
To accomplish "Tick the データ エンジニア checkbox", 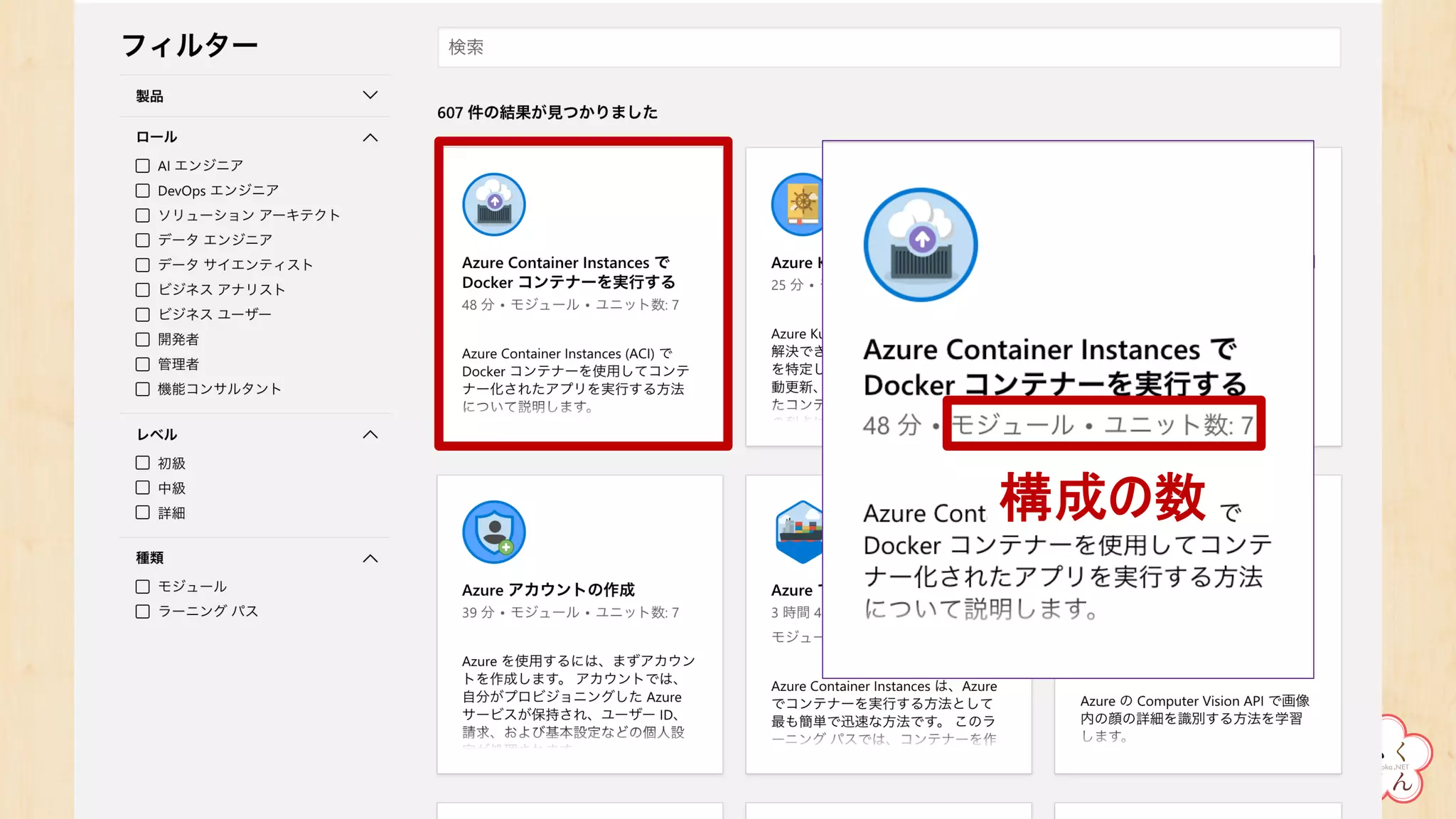I will pyautogui.click(x=143, y=240).
